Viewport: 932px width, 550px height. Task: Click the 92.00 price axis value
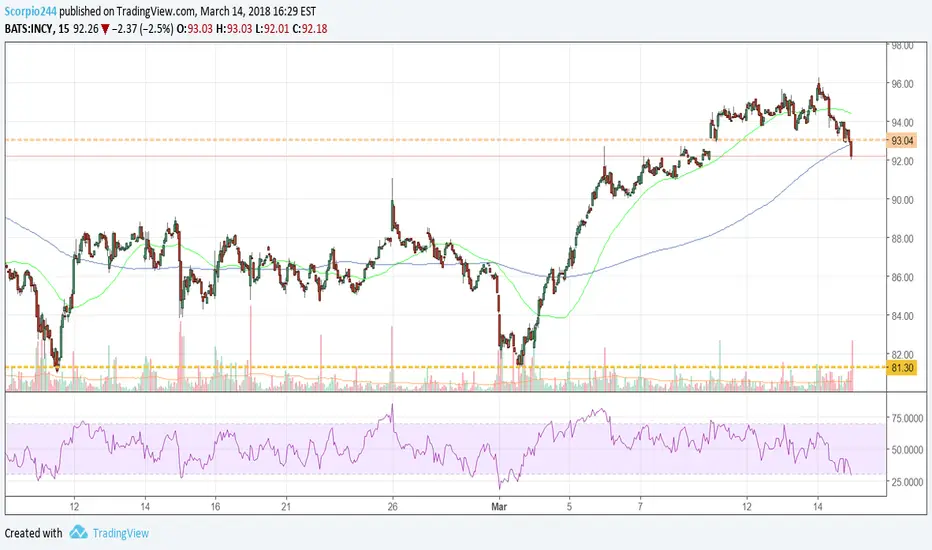click(x=902, y=161)
